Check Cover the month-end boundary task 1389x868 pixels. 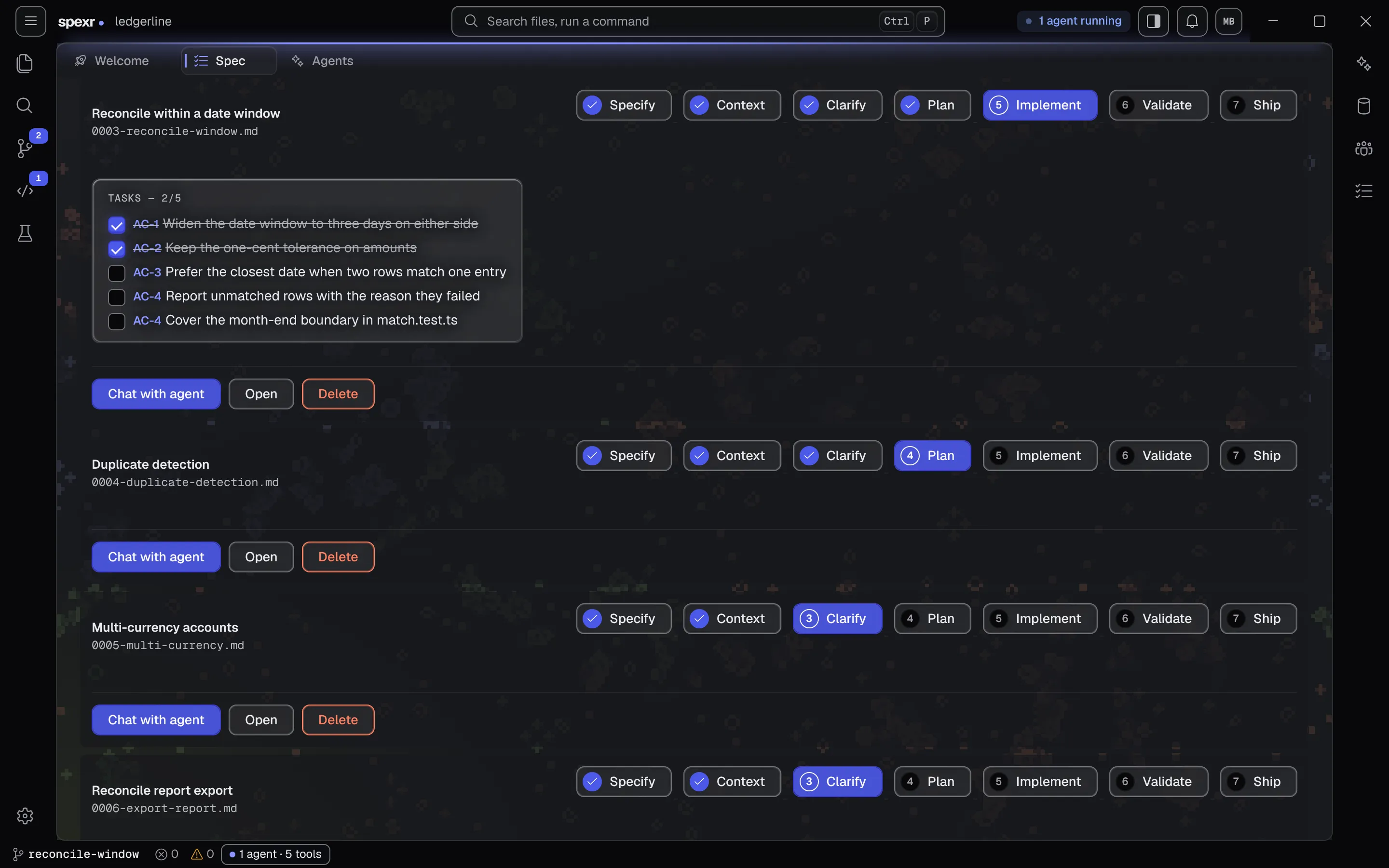click(117, 321)
